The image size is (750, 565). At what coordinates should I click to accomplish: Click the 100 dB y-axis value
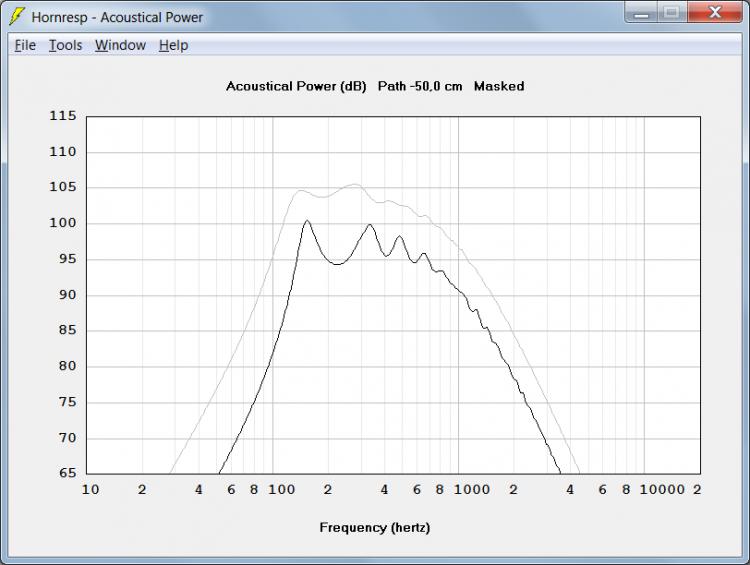coord(63,223)
